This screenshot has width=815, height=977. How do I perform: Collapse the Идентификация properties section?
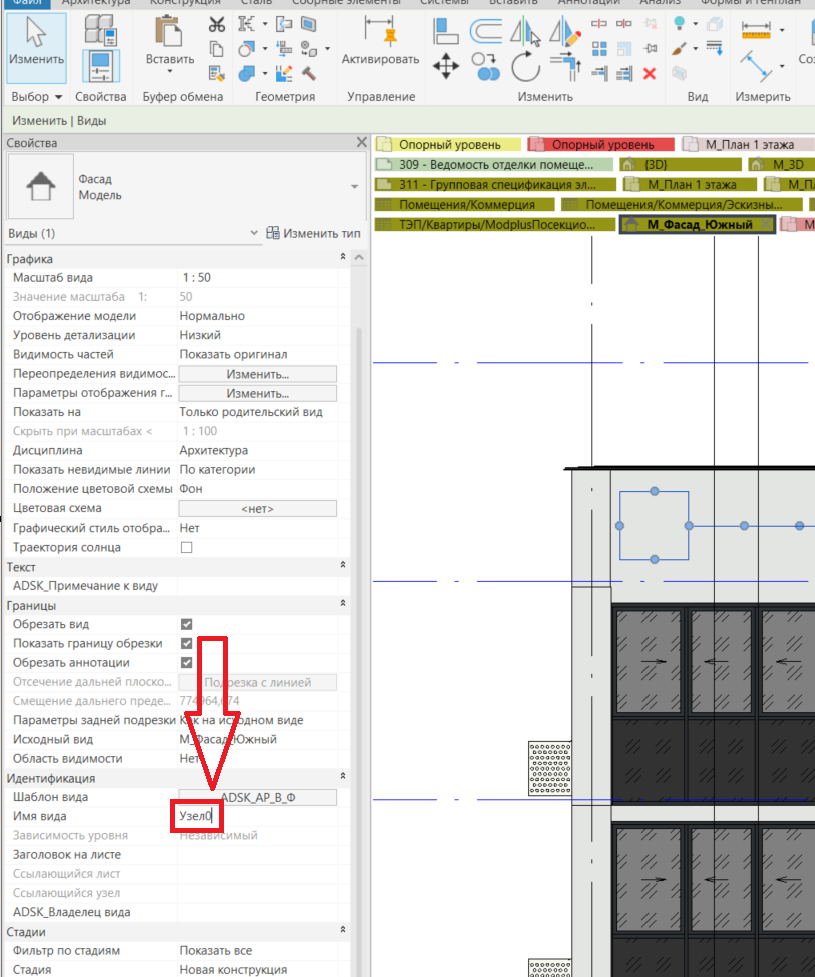point(343,776)
